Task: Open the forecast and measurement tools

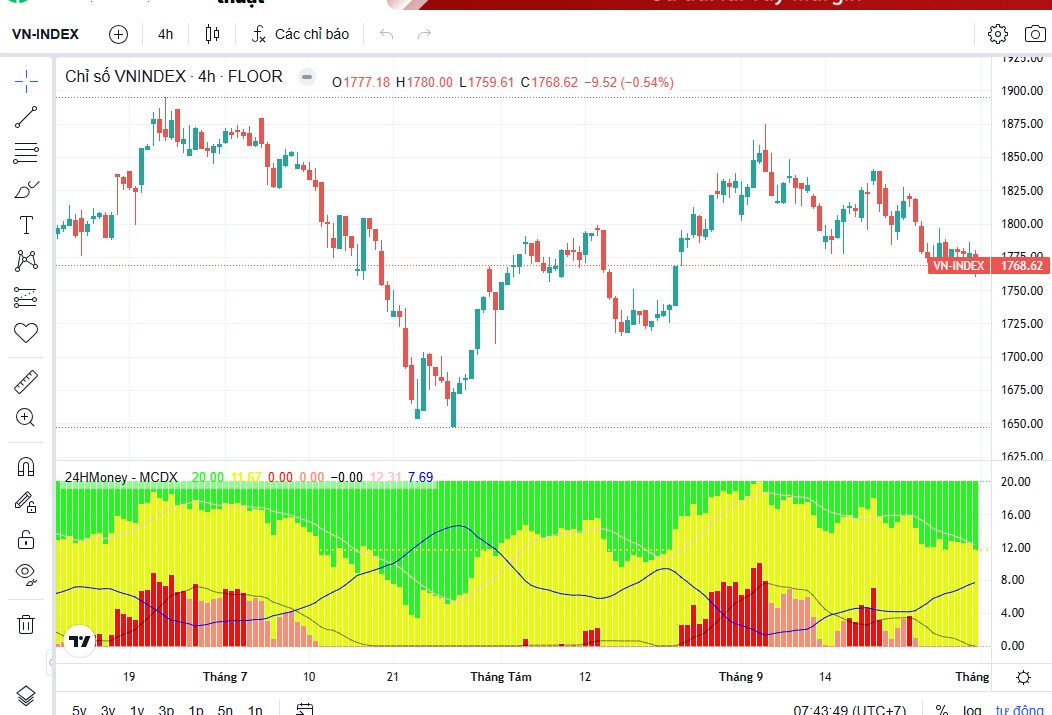Action: [26, 297]
